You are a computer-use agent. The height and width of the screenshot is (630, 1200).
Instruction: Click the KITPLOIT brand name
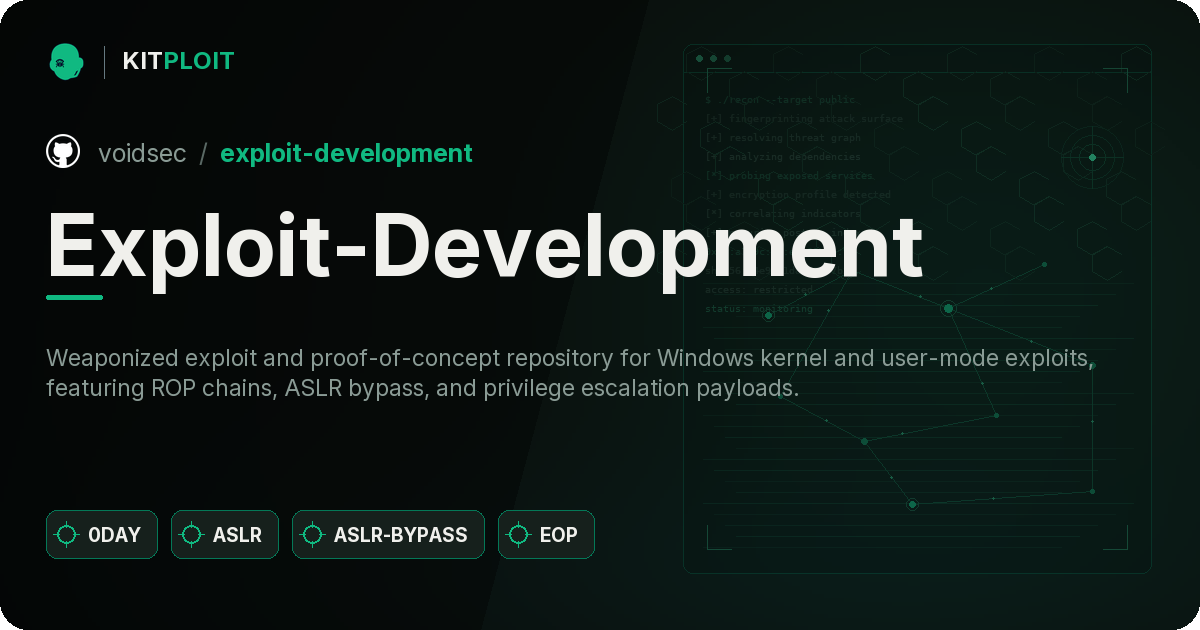click(x=178, y=61)
